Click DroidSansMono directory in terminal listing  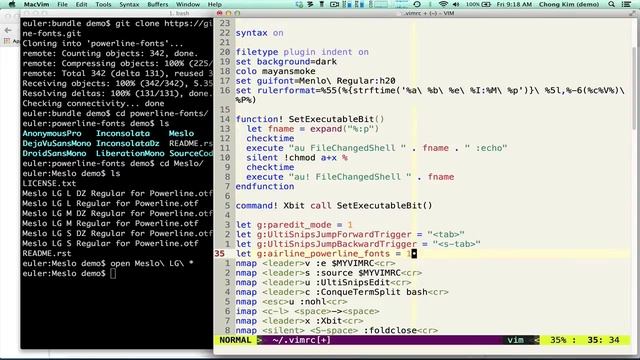54,153
